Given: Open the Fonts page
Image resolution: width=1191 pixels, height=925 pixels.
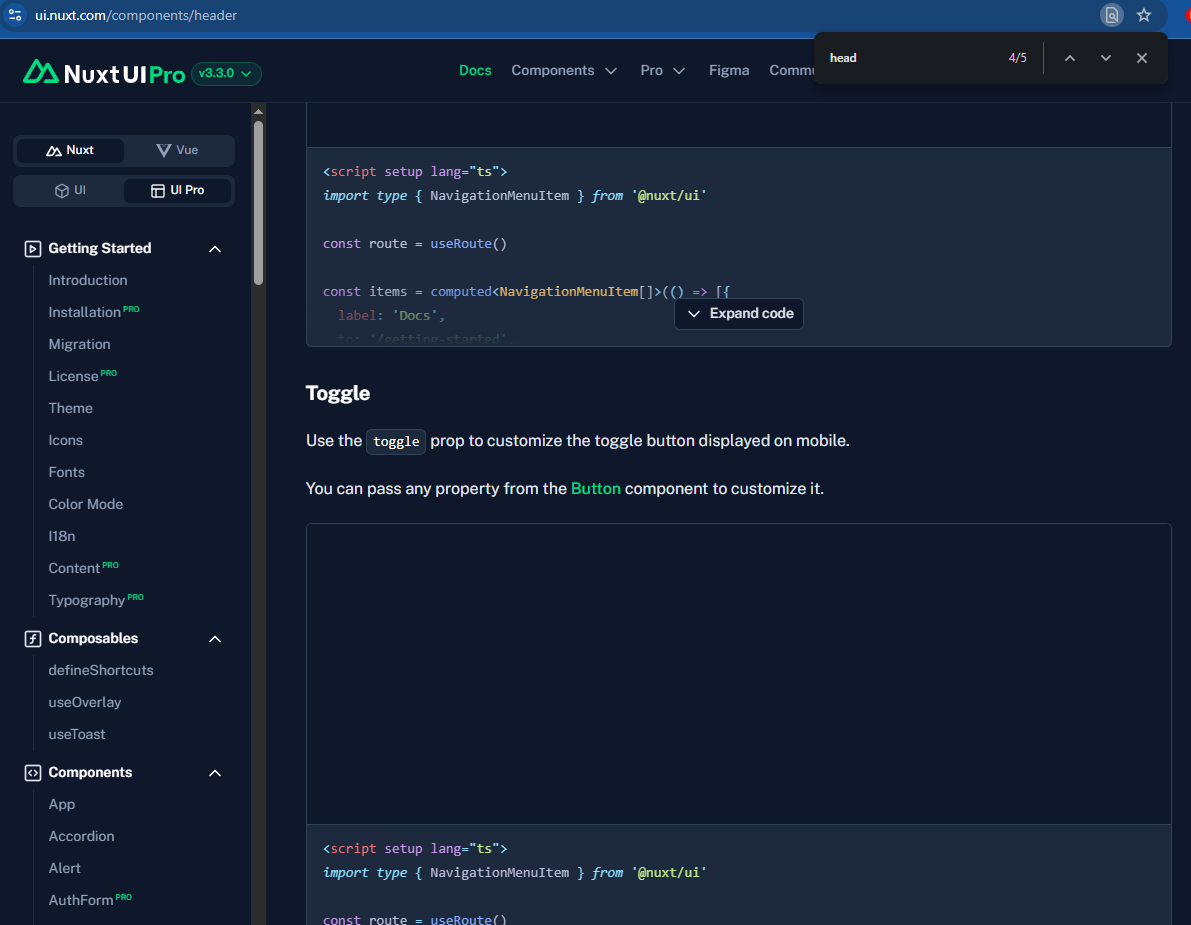Looking at the screenshot, I should [x=66, y=472].
